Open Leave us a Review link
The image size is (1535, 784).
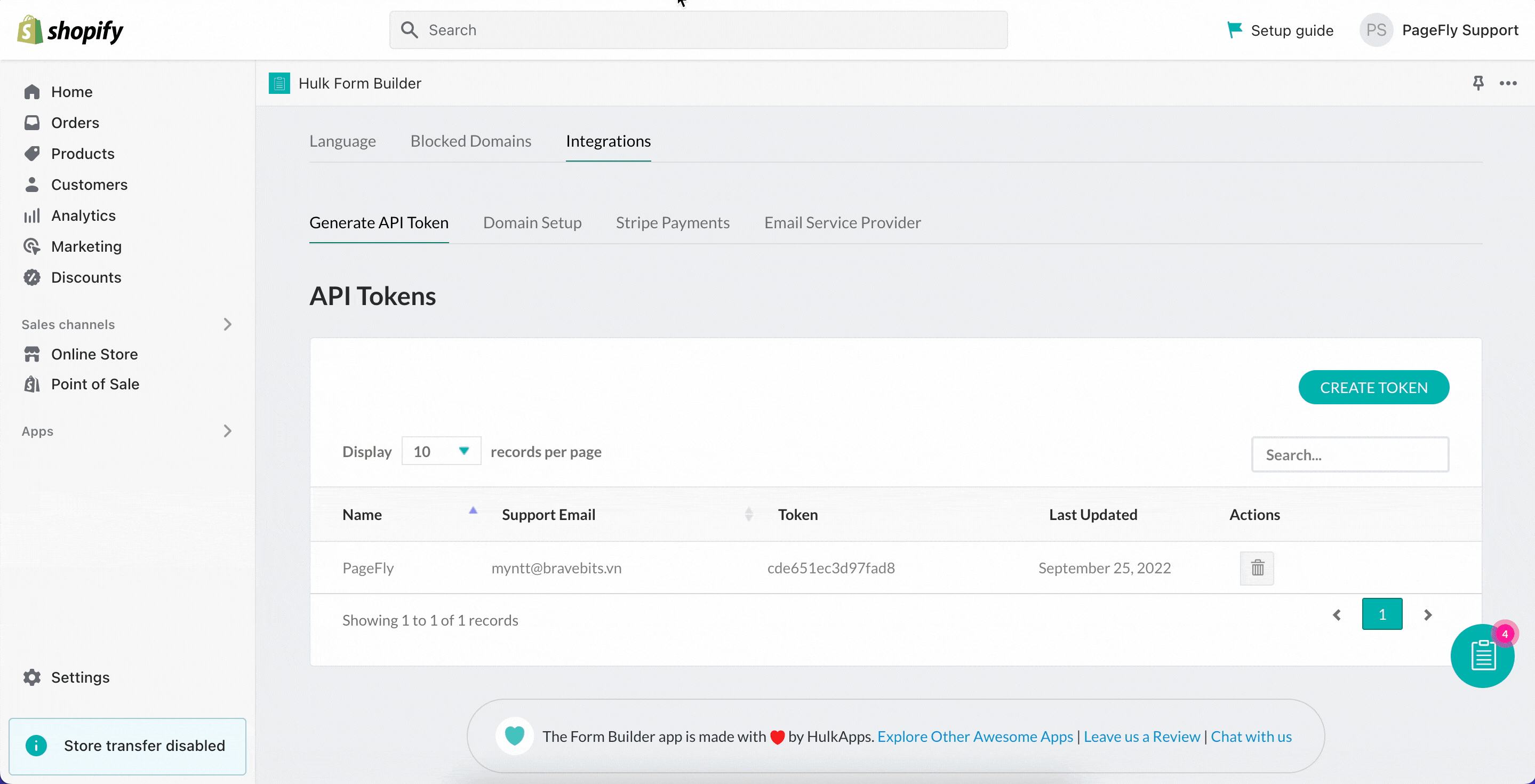click(x=1142, y=737)
